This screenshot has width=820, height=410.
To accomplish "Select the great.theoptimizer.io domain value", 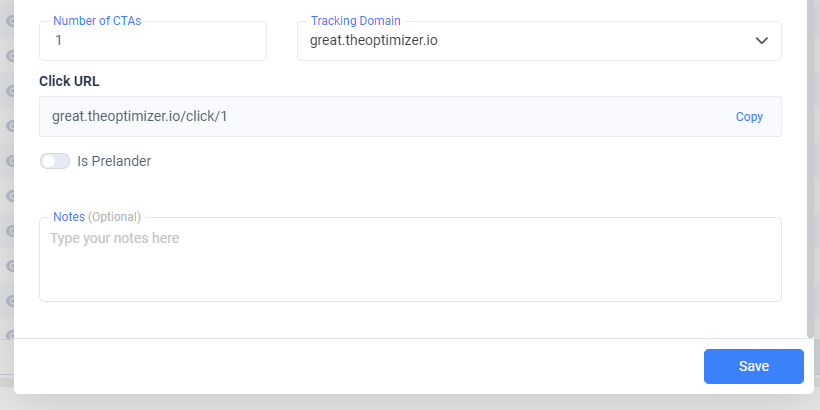I will click(374, 41).
